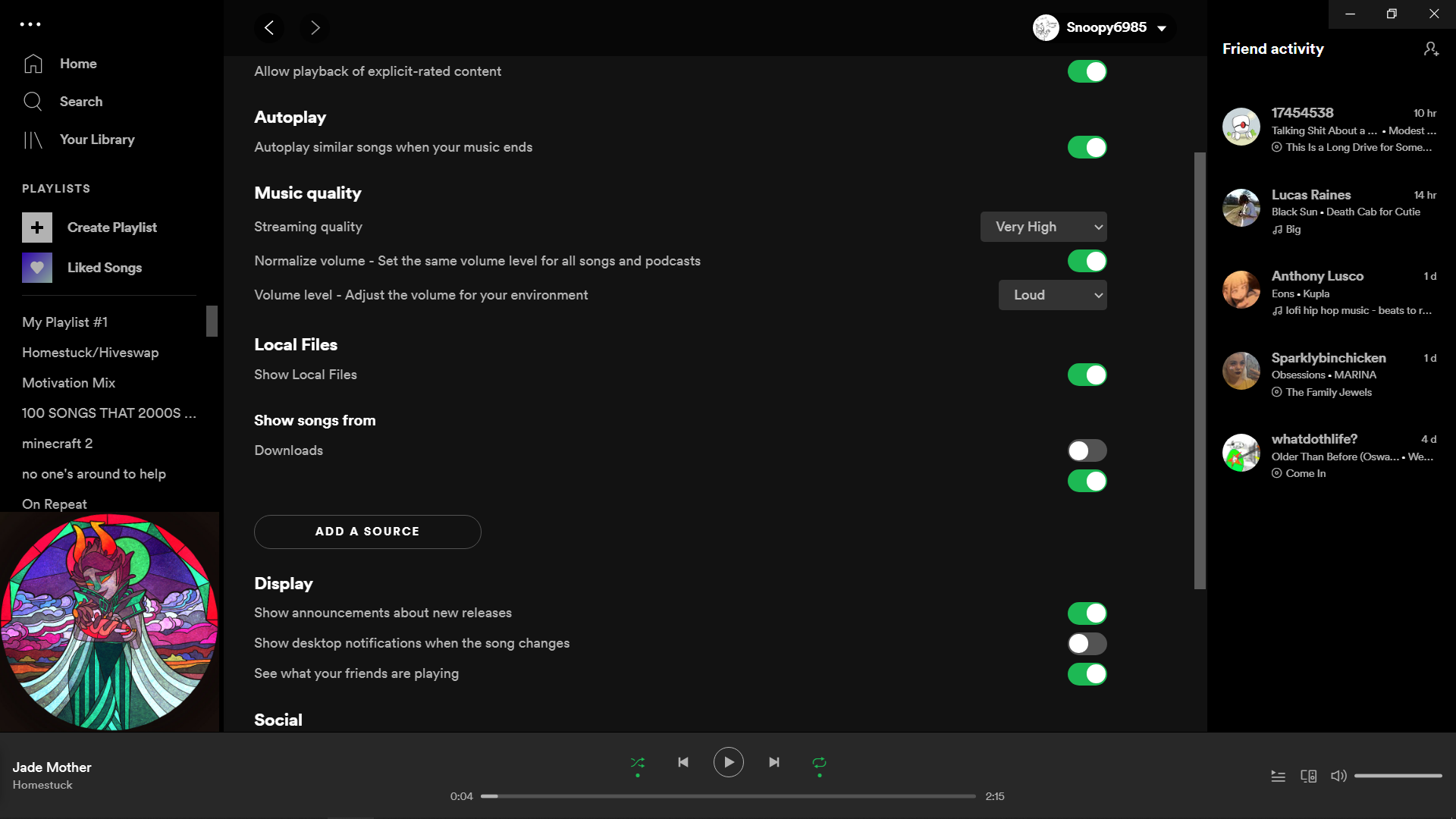The image size is (1456, 819).
Task: Select Streaming quality dropdown
Action: point(1043,227)
